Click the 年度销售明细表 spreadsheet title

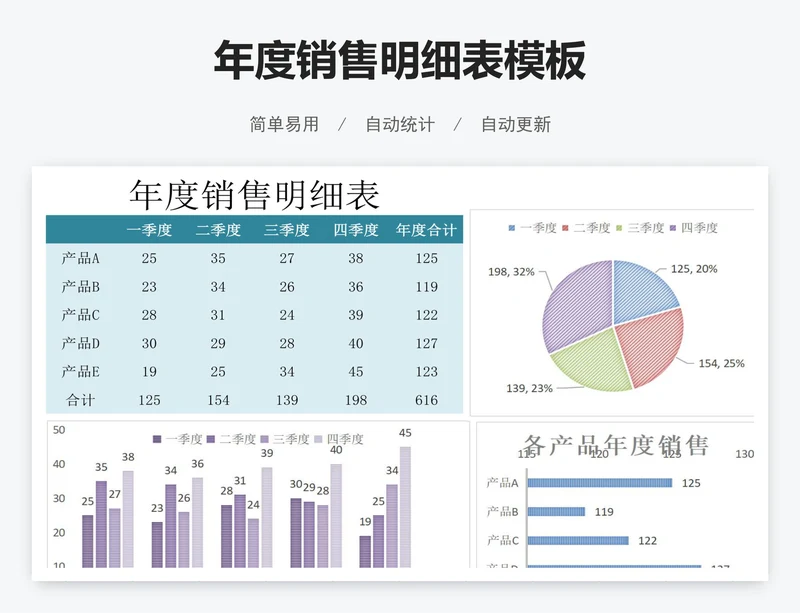tap(254, 194)
